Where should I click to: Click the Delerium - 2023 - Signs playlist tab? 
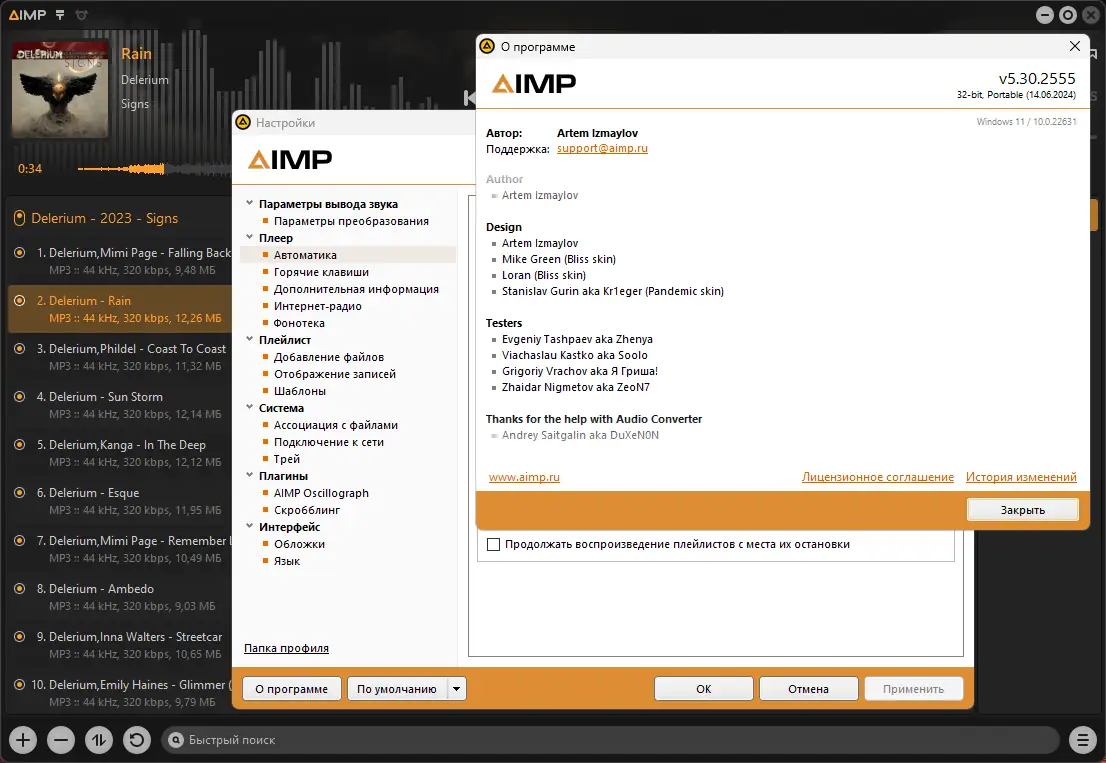point(104,219)
